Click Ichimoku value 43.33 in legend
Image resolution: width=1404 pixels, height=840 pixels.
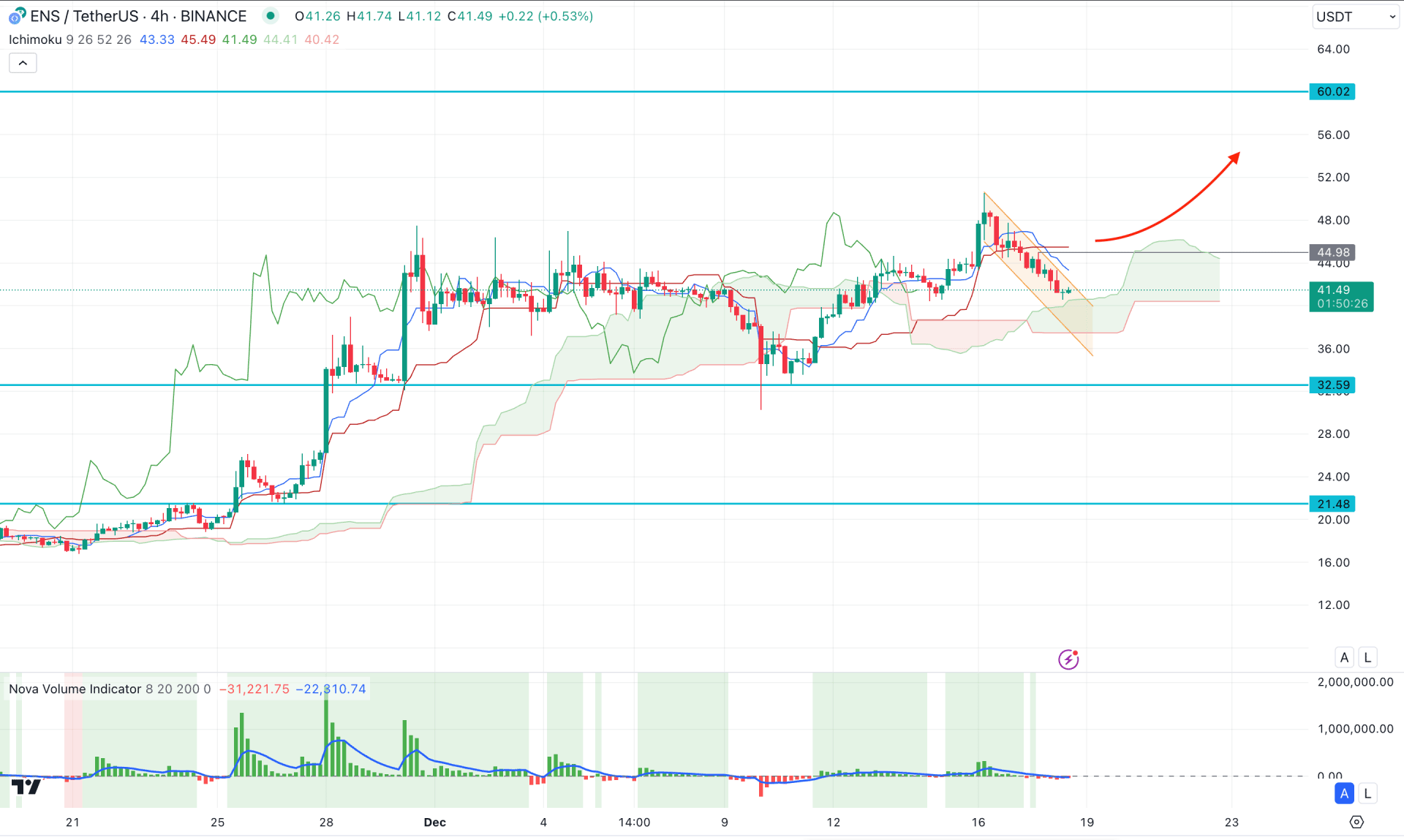coord(157,39)
